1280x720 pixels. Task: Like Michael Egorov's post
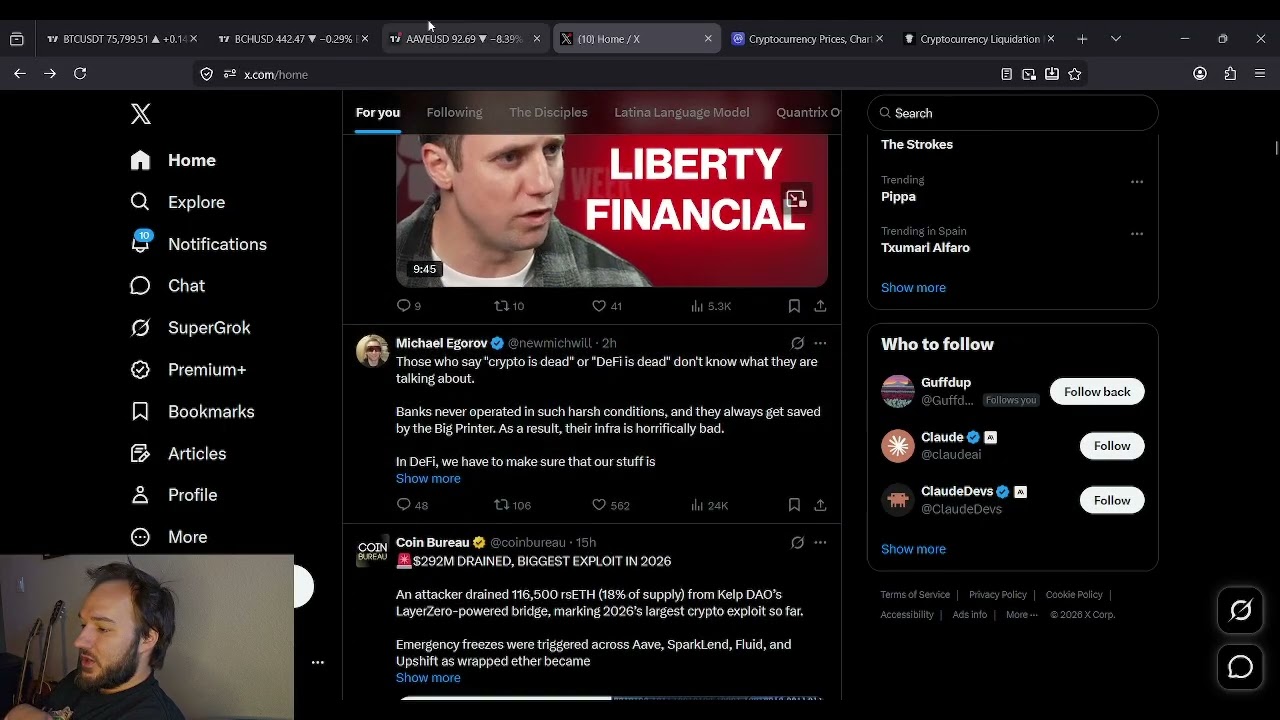pos(610,505)
